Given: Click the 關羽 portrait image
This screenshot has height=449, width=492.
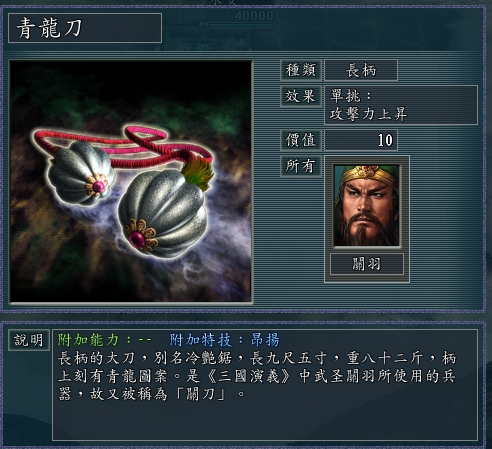Looking at the screenshot, I should [367, 205].
